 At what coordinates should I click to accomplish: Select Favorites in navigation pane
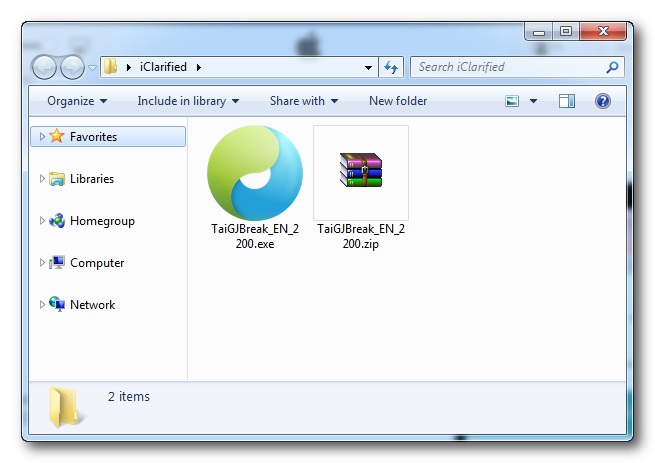pos(108,137)
